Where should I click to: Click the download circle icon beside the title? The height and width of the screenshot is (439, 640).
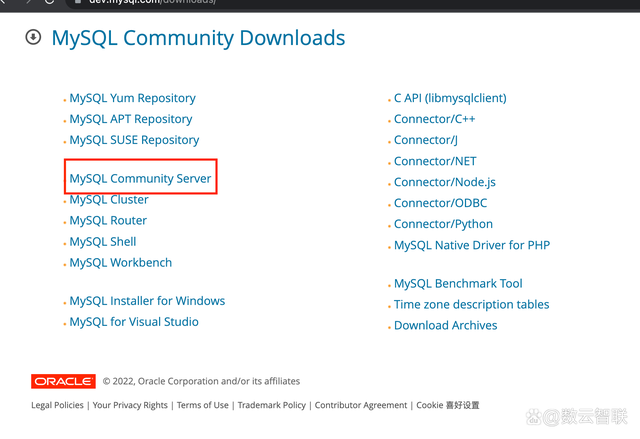coord(33,37)
